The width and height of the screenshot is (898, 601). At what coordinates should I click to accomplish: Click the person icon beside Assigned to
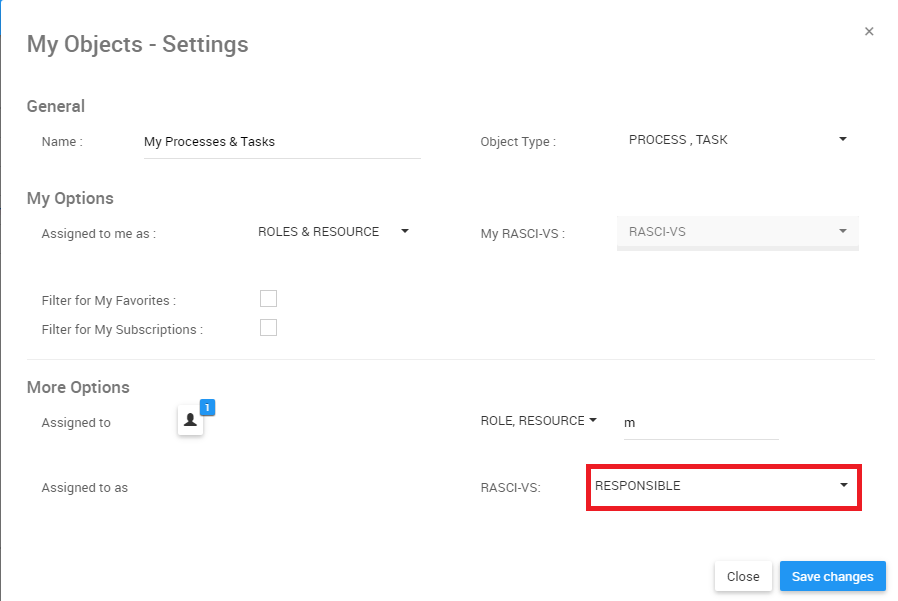coord(190,421)
